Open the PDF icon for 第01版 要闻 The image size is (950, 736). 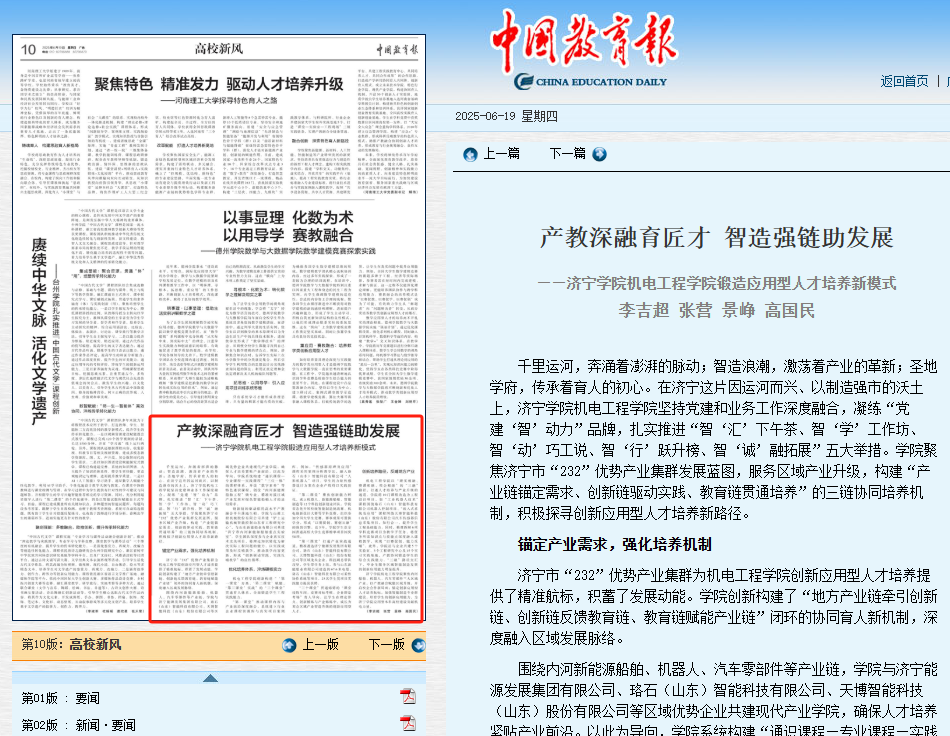pyautogui.click(x=408, y=696)
